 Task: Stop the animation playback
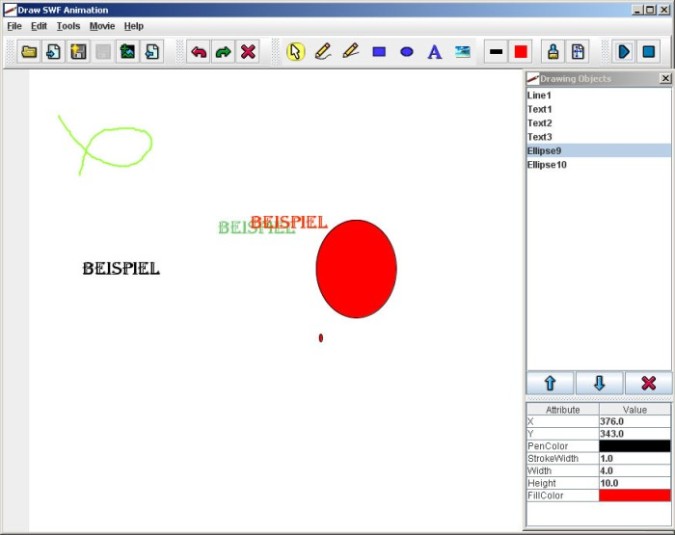(648, 51)
